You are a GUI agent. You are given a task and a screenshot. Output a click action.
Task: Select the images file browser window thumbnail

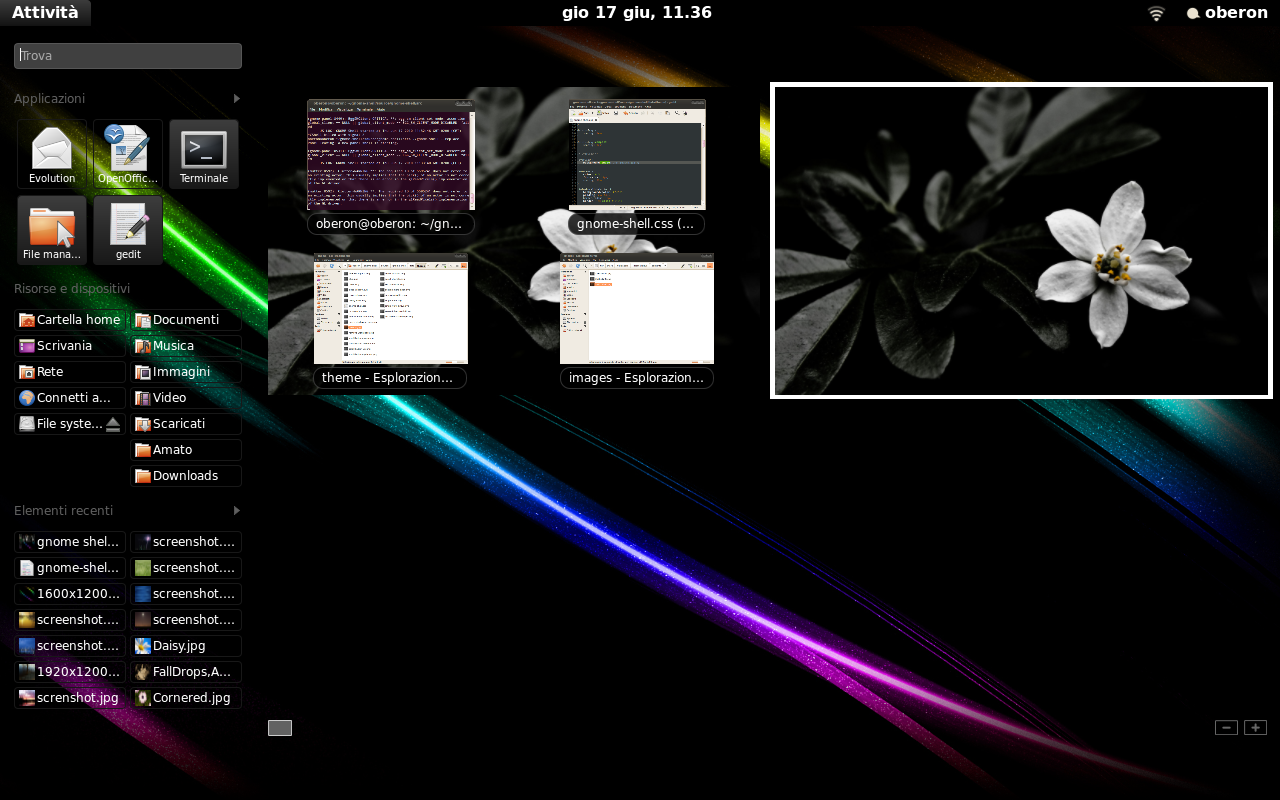click(x=637, y=309)
